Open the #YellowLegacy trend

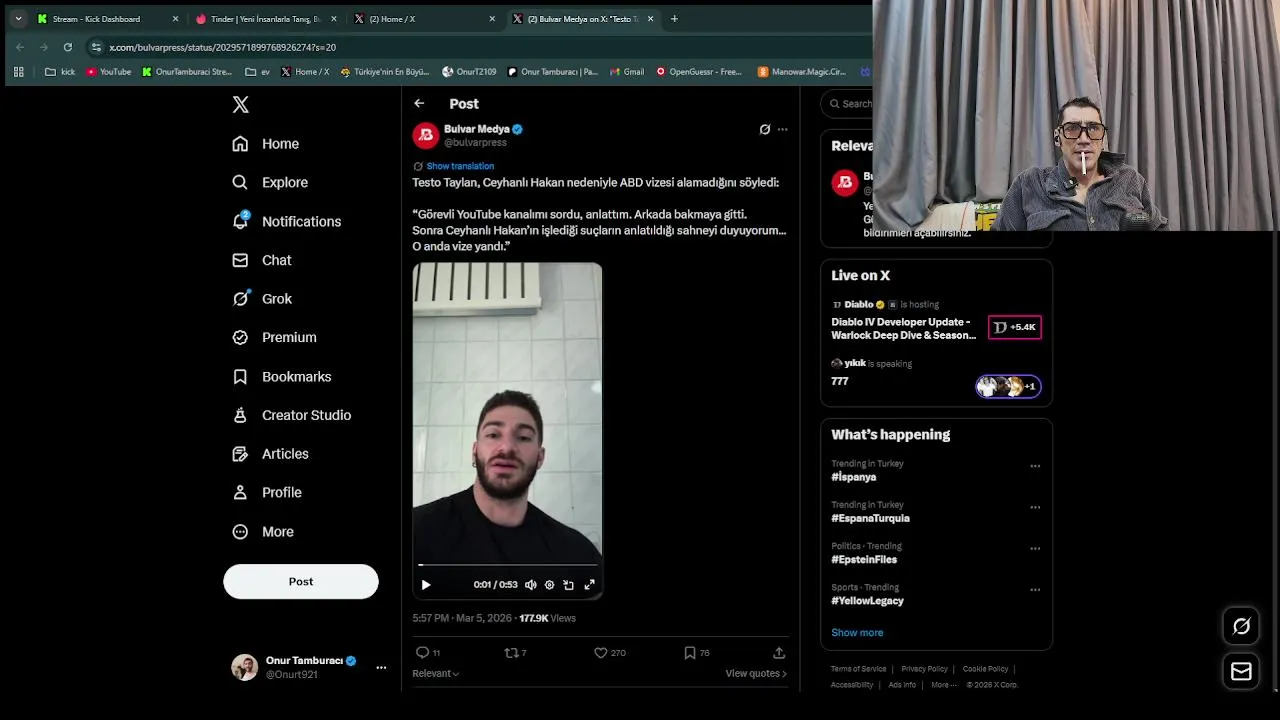point(867,601)
